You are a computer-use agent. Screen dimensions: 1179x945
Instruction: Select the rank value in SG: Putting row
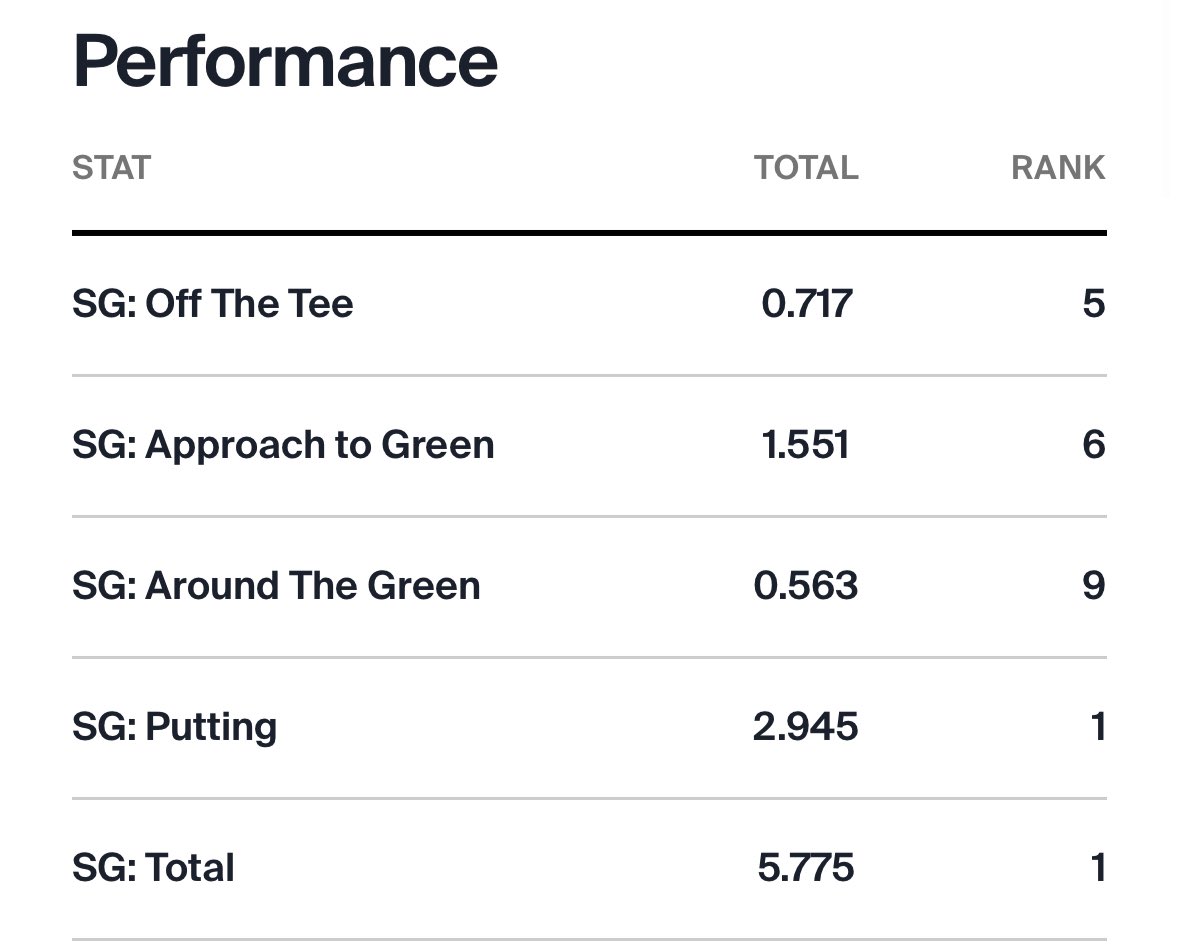tap(1097, 727)
